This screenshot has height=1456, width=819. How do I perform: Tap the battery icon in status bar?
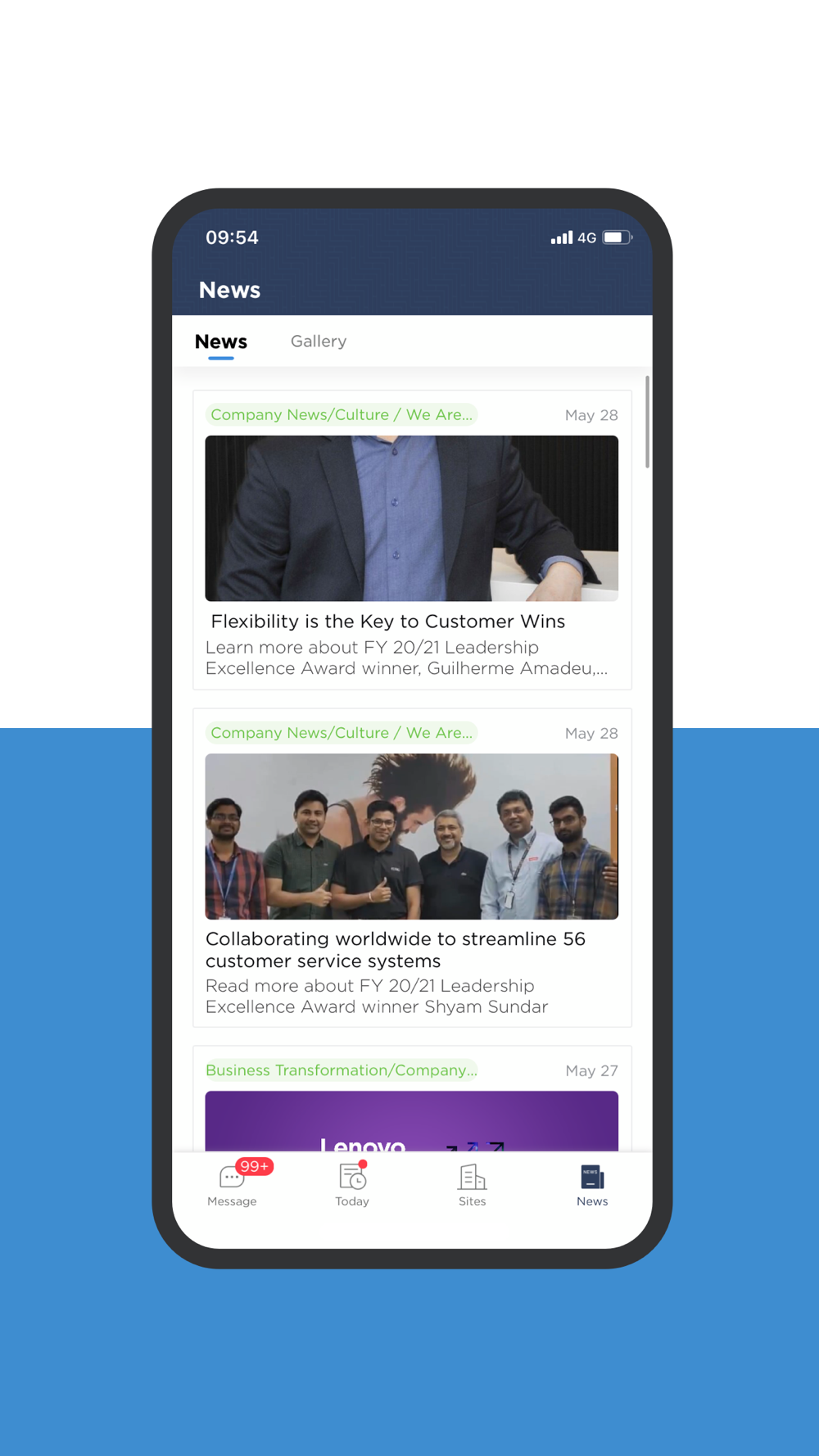click(618, 237)
